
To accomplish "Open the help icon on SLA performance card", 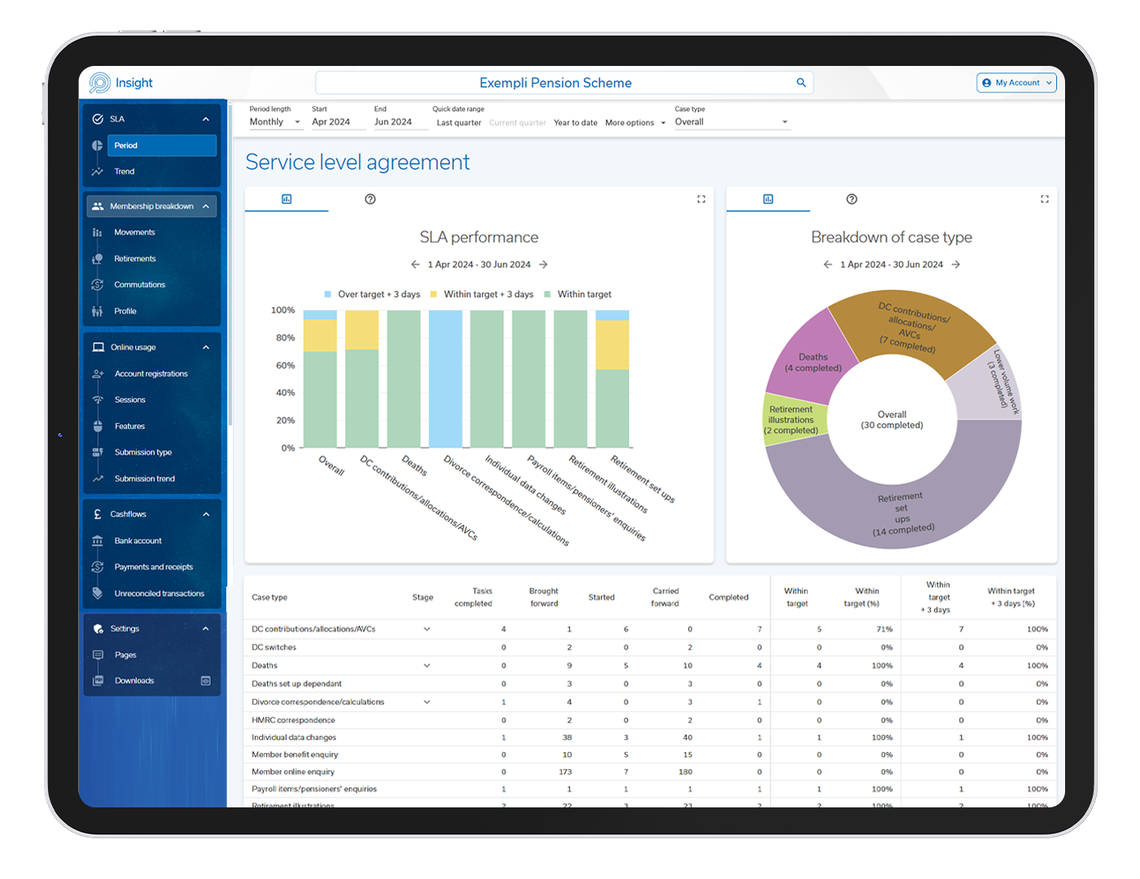I will [x=370, y=199].
